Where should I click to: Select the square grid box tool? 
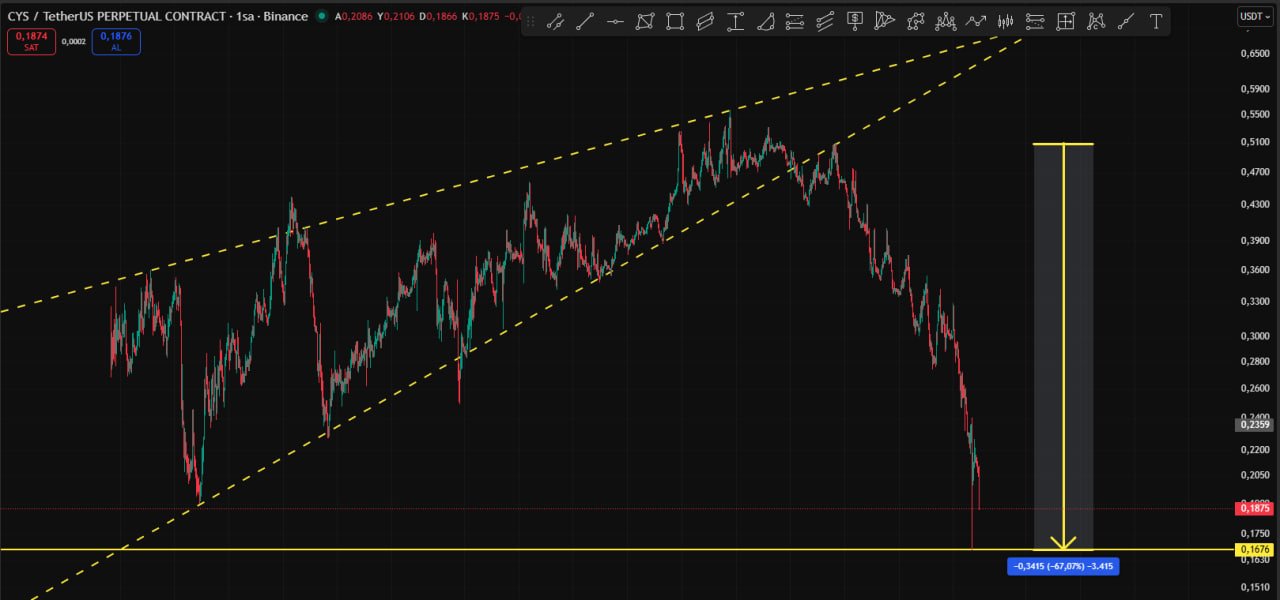pyautogui.click(x=1065, y=21)
